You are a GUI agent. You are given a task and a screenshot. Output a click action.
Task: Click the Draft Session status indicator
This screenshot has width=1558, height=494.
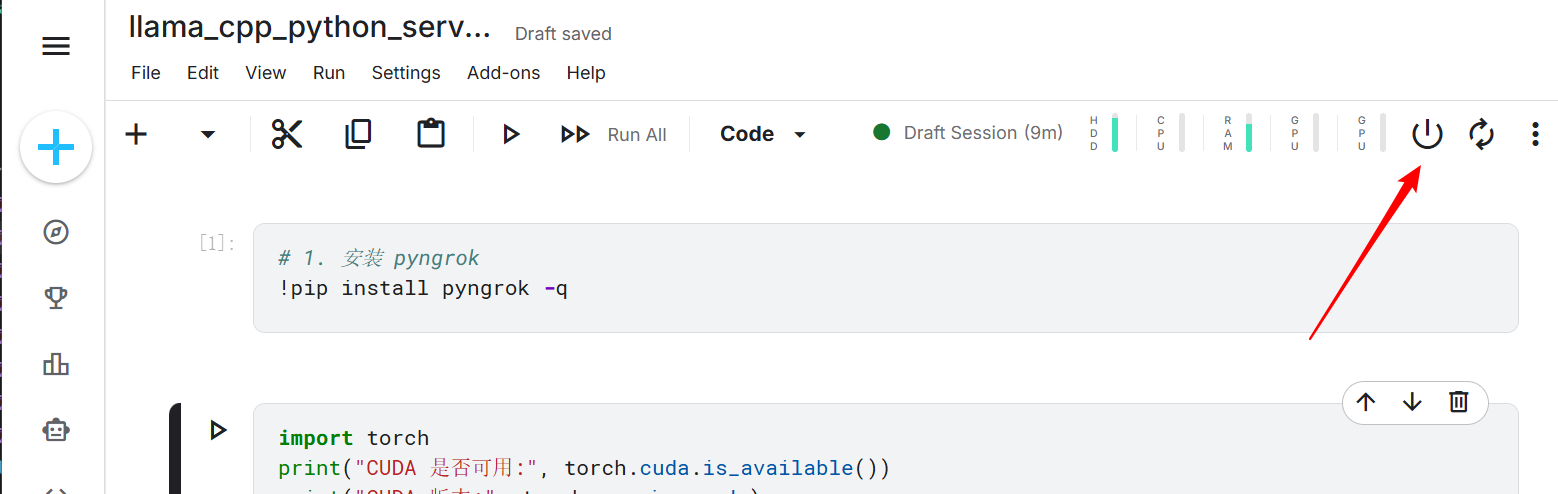[x=968, y=133]
